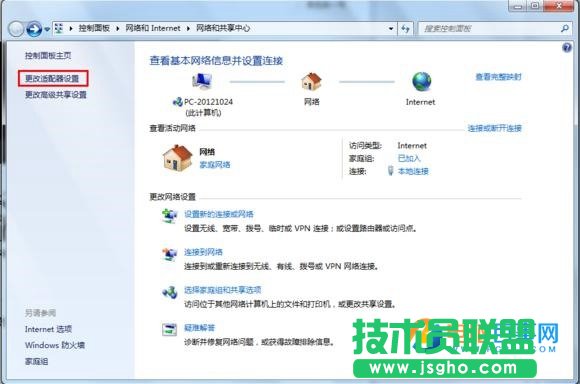Select 网络和 Internet in the breadcrumb
Image resolution: width=580 pixels, height=384 pixels.
tap(153, 28)
